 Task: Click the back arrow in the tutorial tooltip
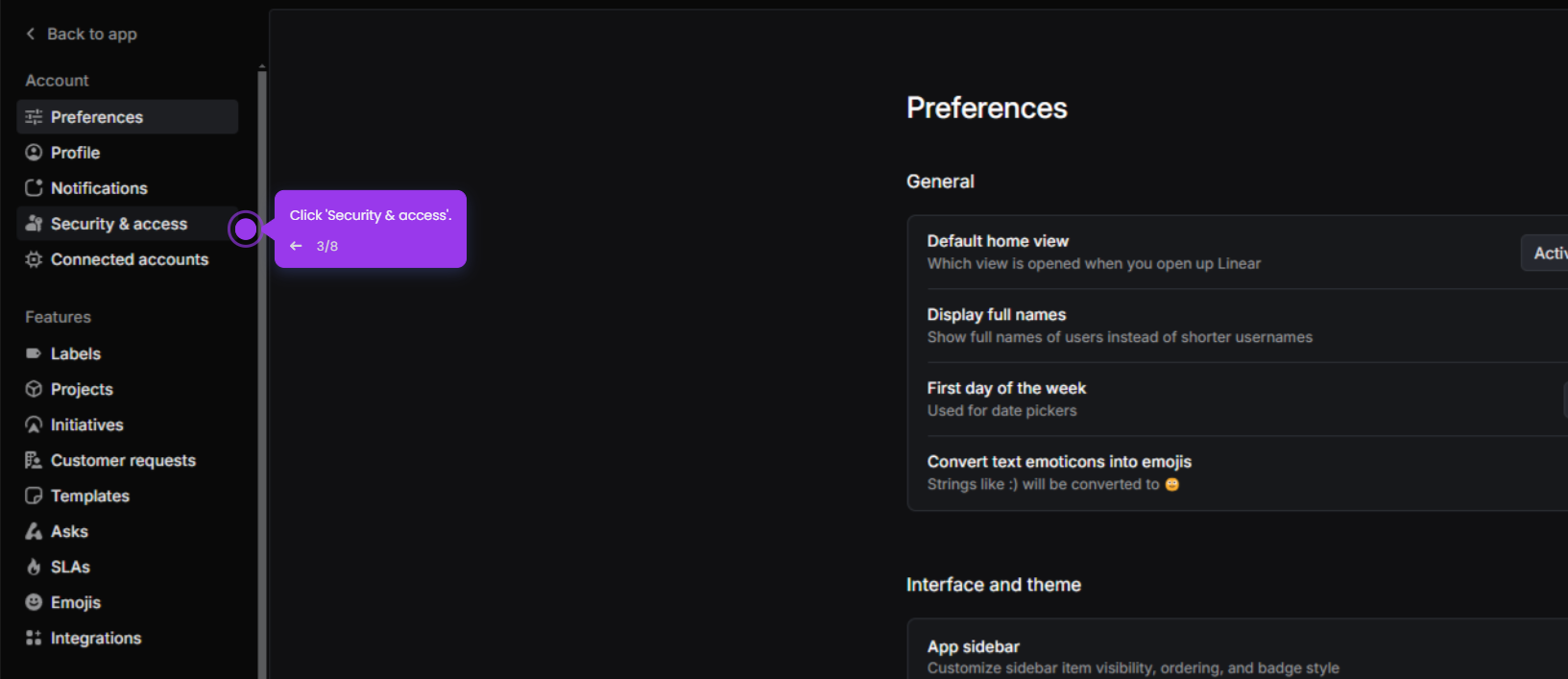pos(296,246)
